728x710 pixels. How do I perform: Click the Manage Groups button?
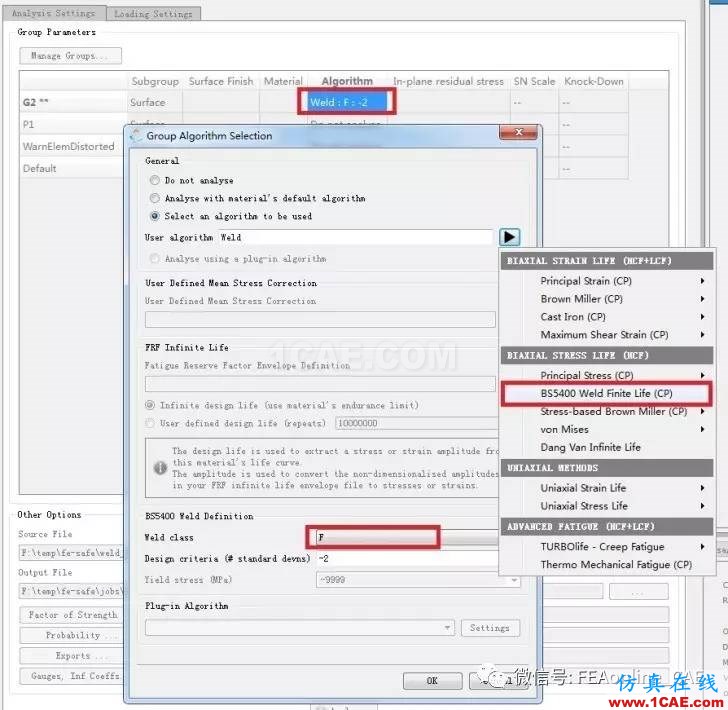[x=70, y=56]
